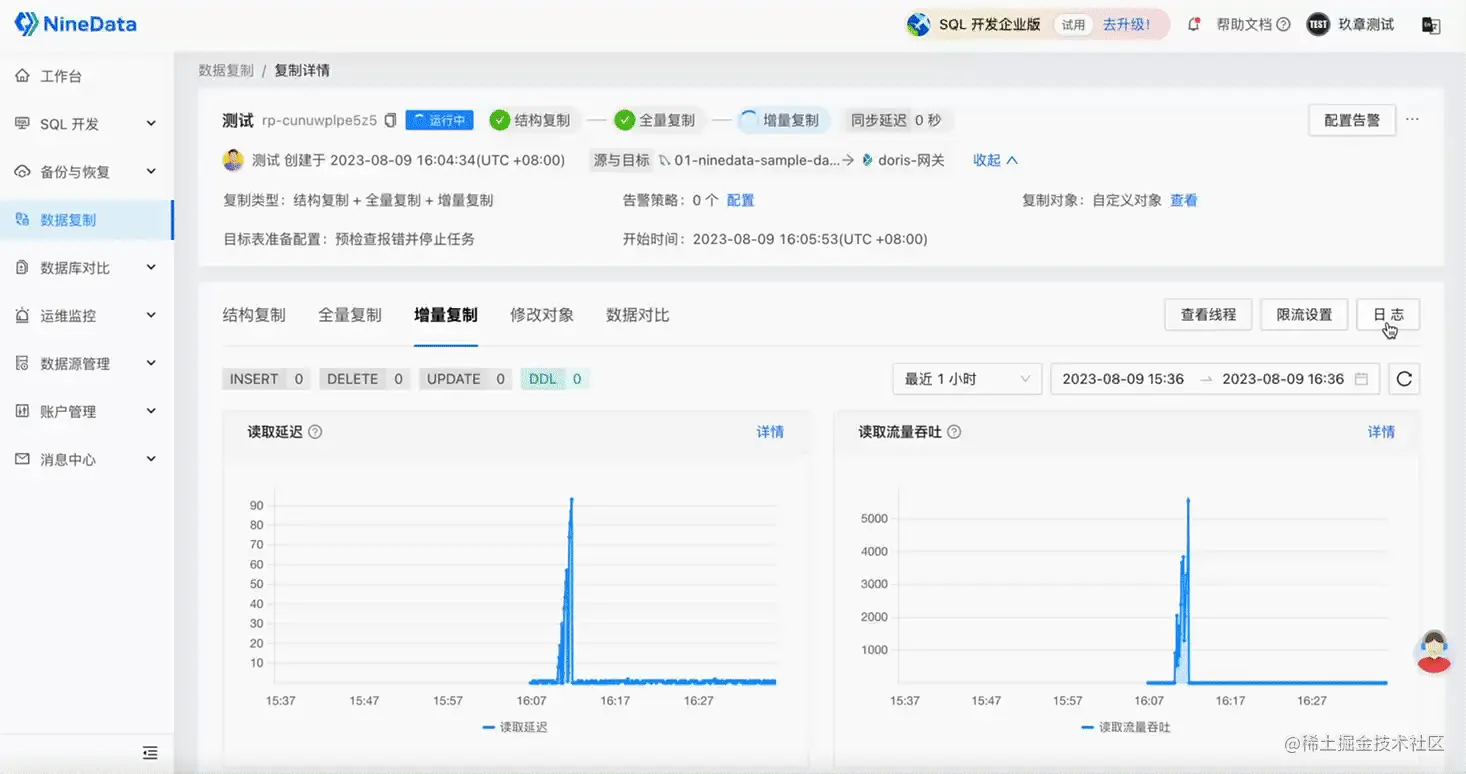Expand the 消息中心 sidebar chevron
Image resolution: width=1466 pixels, height=774 pixels.
tap(151, 460)
